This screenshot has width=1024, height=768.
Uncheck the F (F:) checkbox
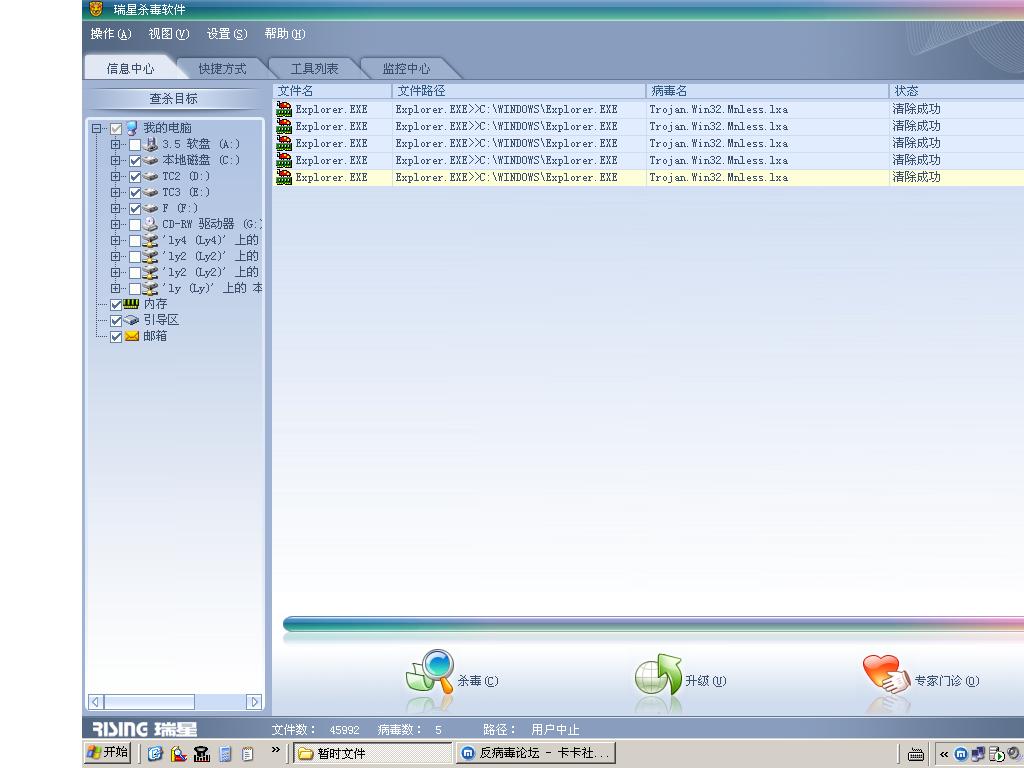[x=135, y=209]
